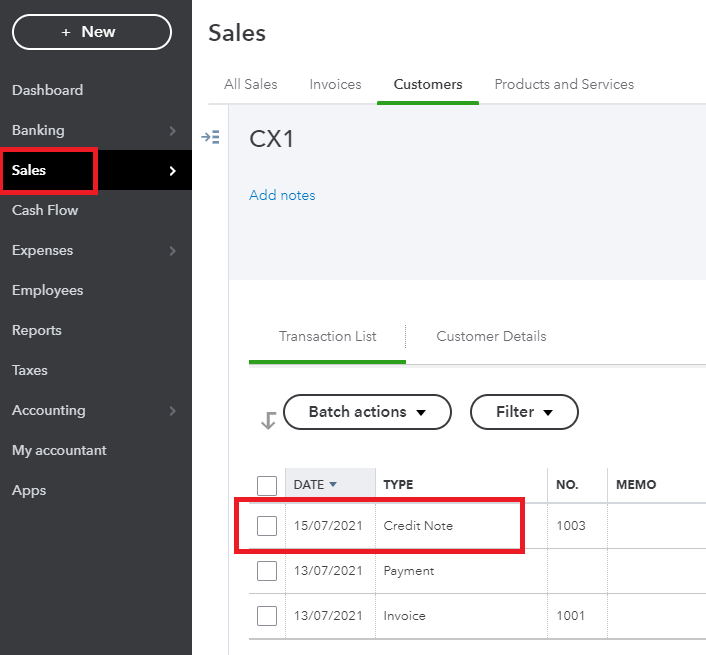Click the + New button
Screen dimensions: 706x655
pyautogui.click(x=91, y=32)
